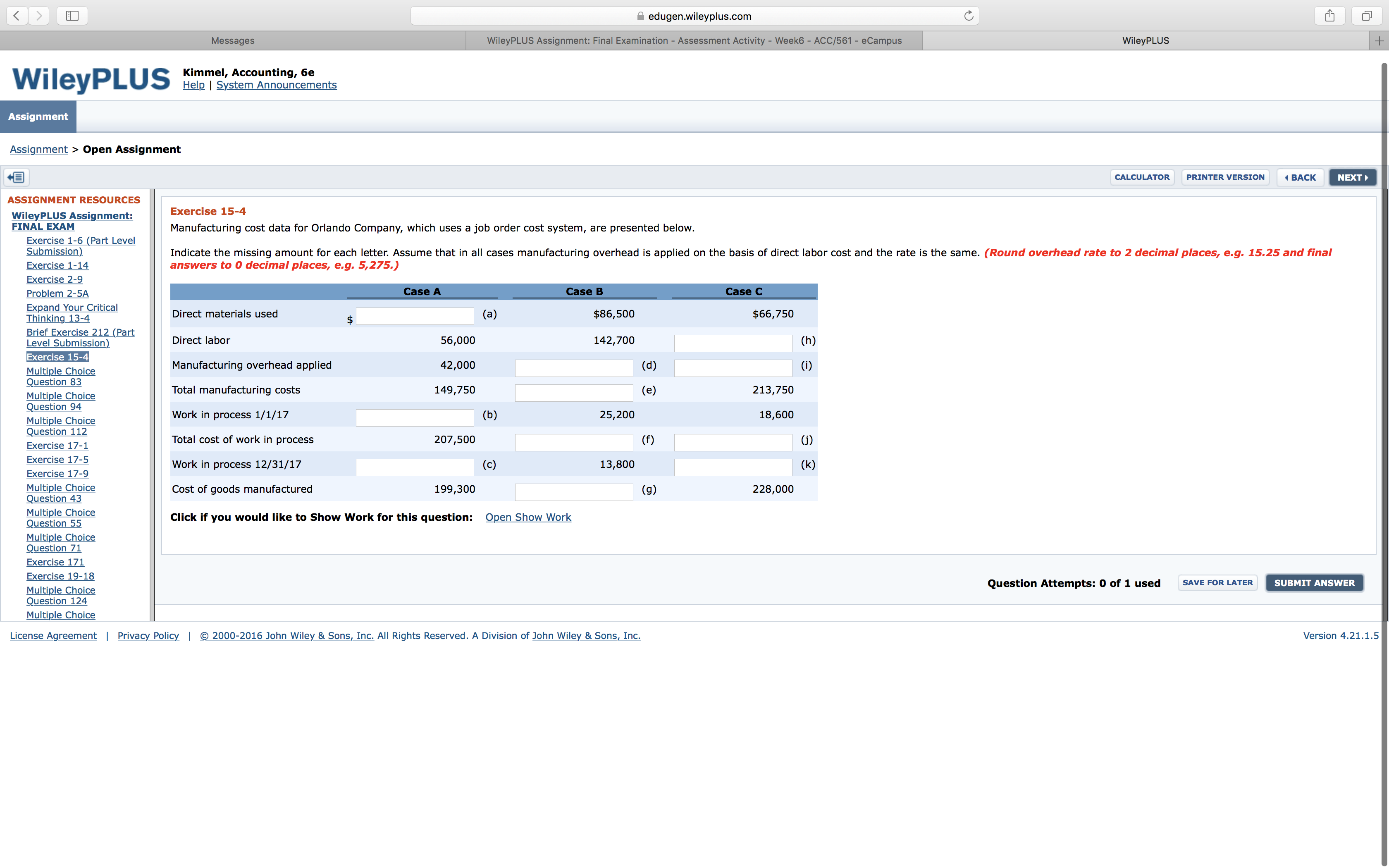This screenshot has width=1389, height=868.
Task: Reload the page in the address bar
Action: [968, 16]
